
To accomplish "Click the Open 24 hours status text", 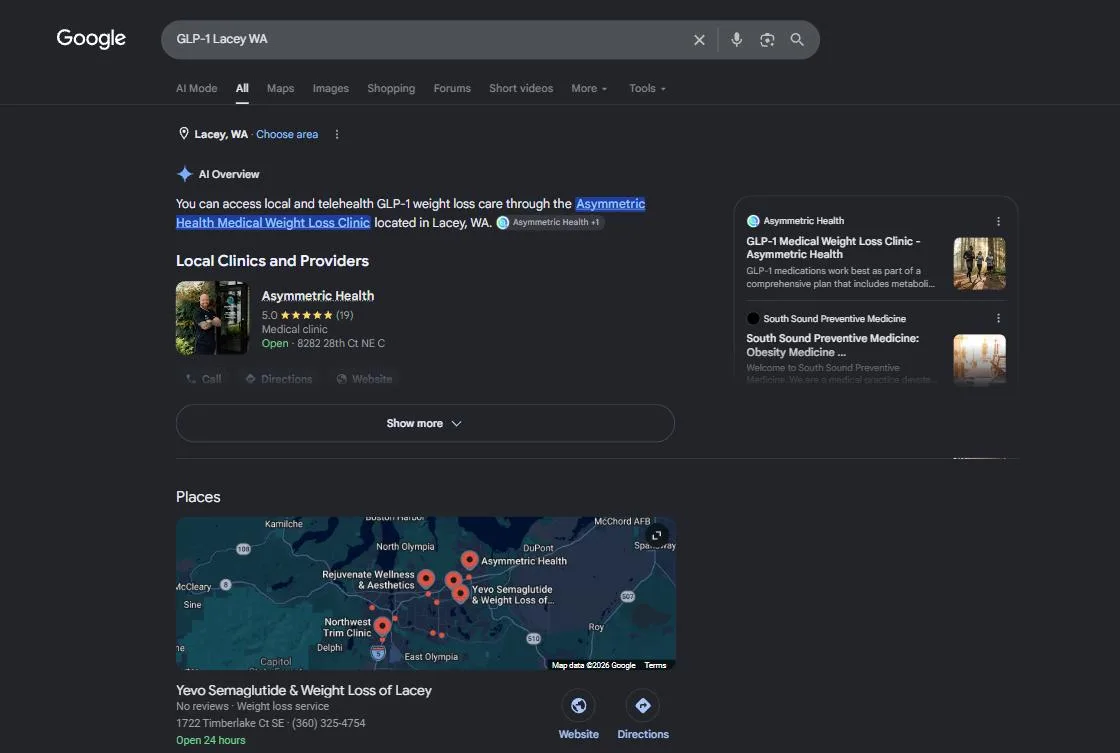I will [211, 740].
